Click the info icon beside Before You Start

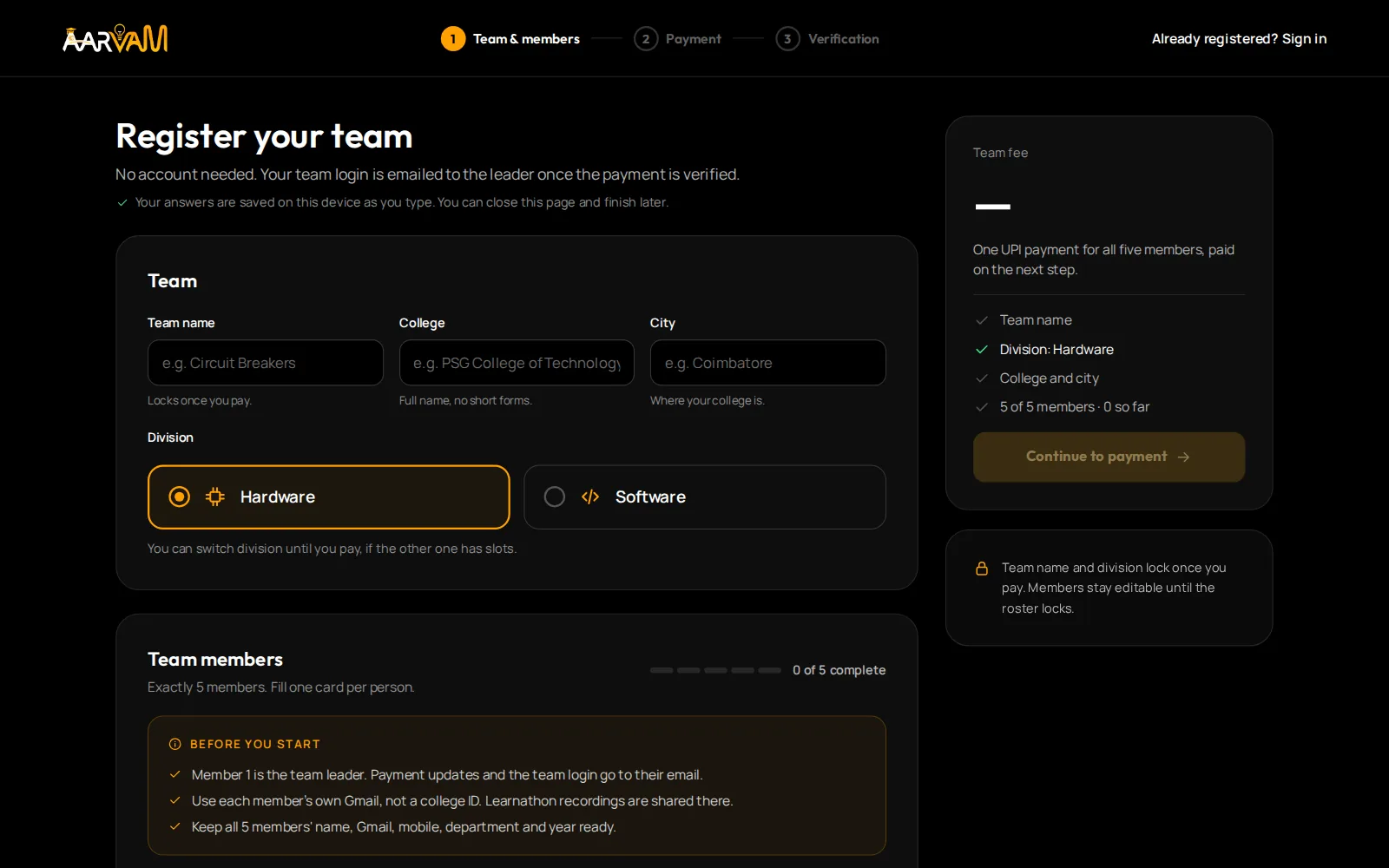point(175,744)
